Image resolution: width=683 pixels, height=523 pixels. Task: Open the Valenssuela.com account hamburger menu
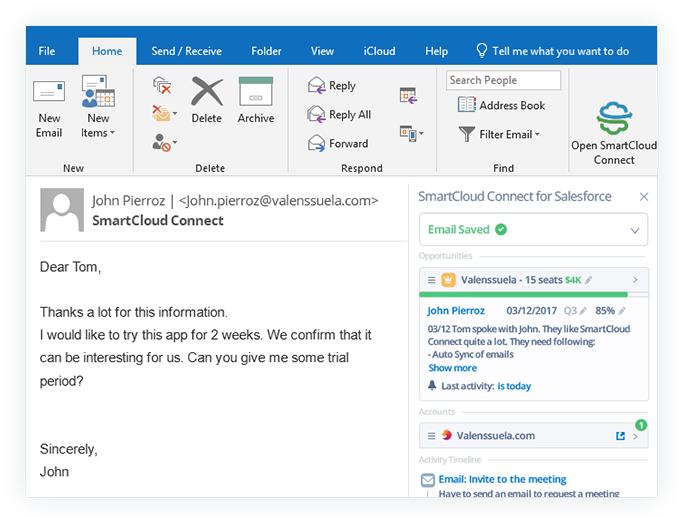pos(431,435)
